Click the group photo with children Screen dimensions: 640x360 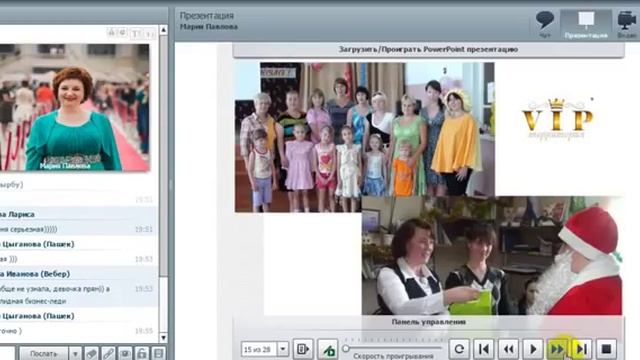[x=364, y=137]
